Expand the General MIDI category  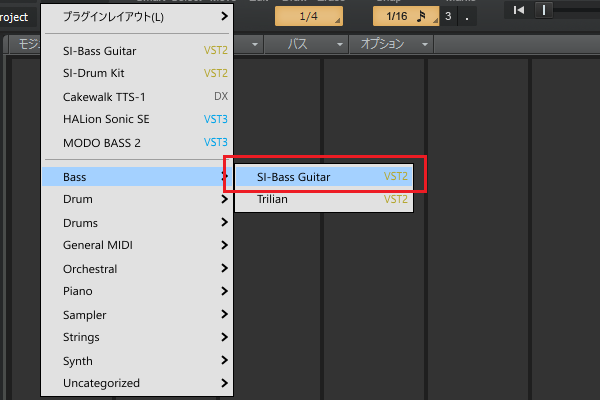(x=137, y=245)
